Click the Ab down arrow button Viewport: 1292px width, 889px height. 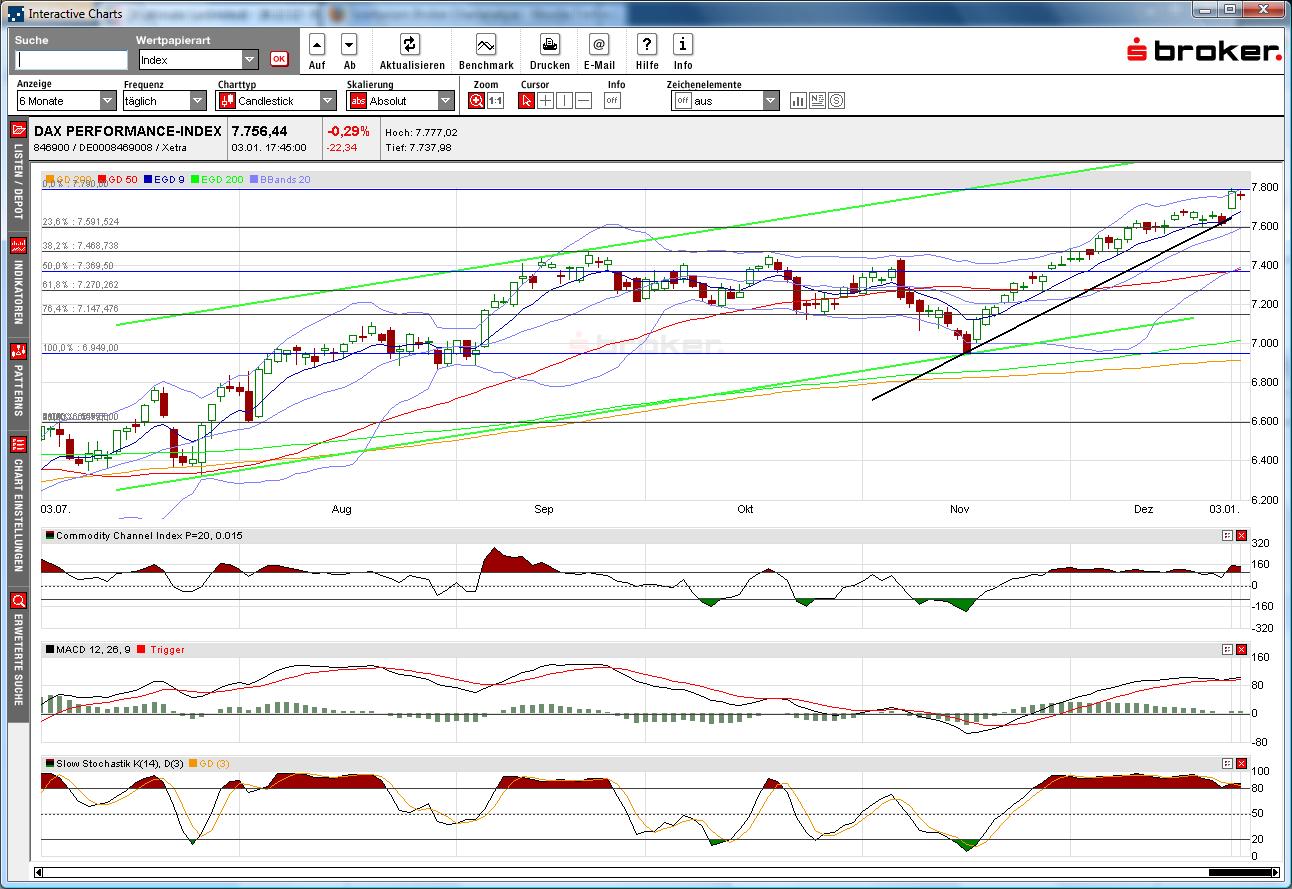[349, 45]
